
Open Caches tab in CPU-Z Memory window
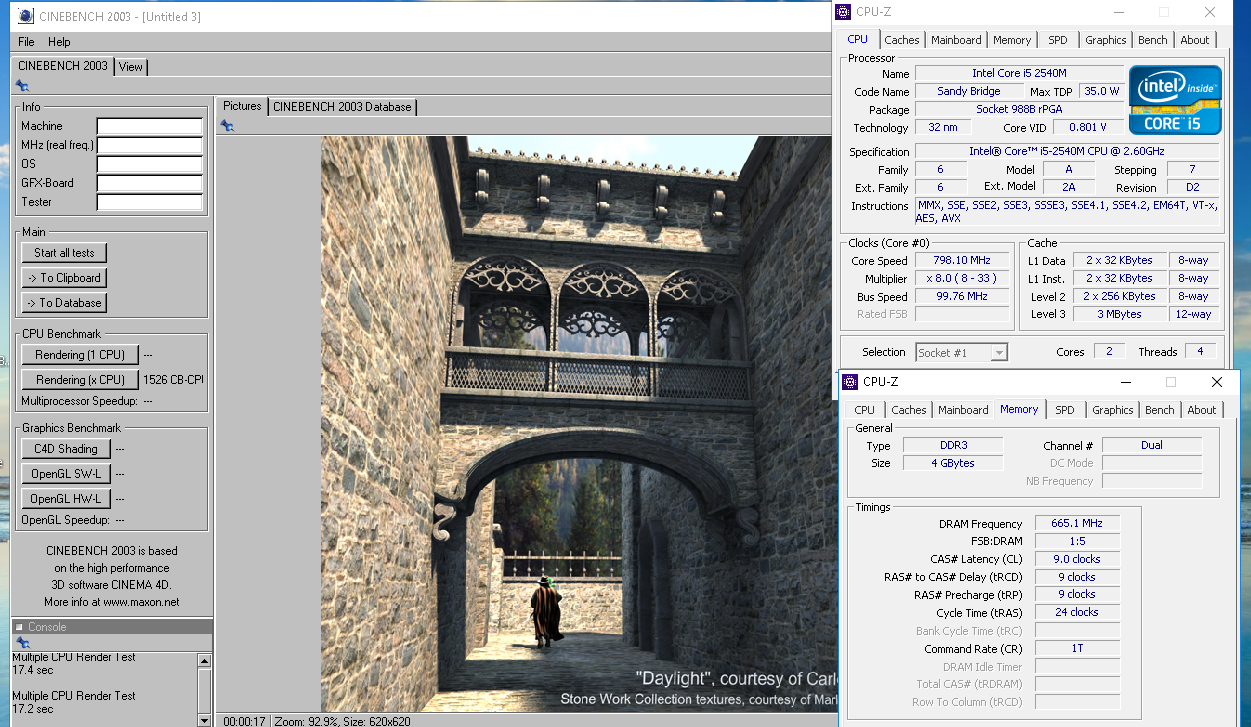[909, 410]
